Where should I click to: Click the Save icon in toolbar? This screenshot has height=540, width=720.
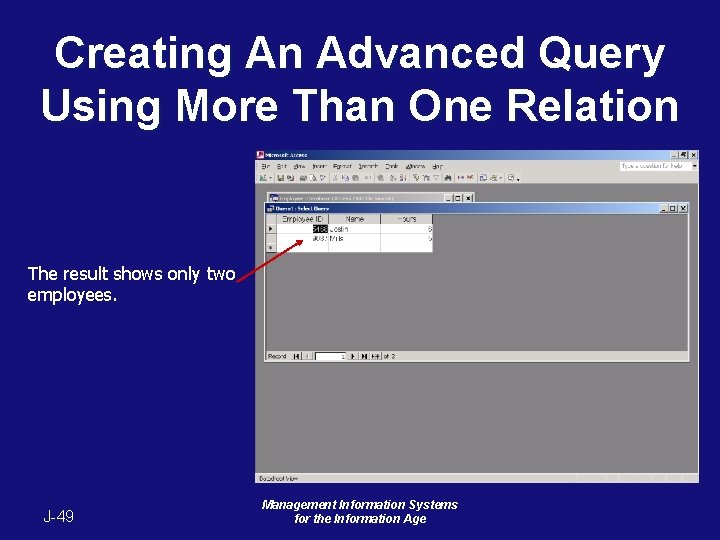pyautogui.click(x=281, y=178)
